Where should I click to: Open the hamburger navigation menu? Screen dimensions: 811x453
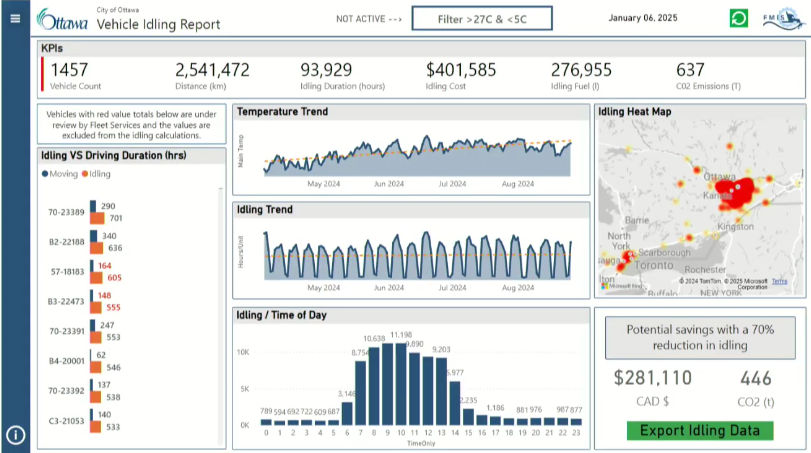pos(14,18)
